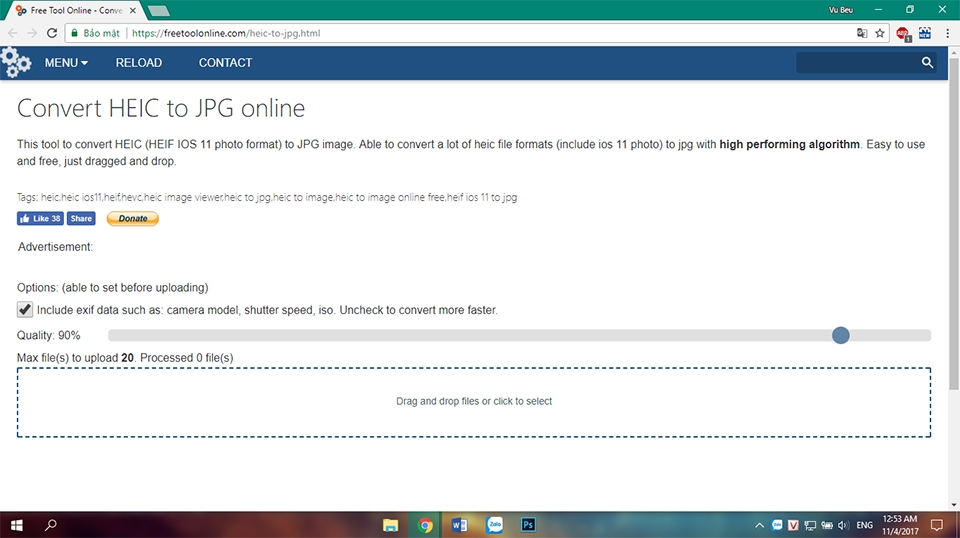
Task: Click the battery tray icon
Action: (x=827, y=525)
